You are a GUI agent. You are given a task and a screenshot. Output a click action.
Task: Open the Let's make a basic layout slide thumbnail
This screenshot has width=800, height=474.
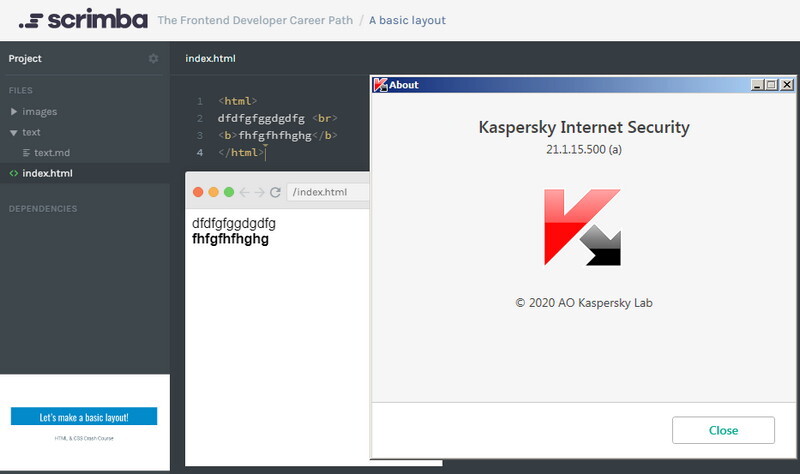point(85,422)
